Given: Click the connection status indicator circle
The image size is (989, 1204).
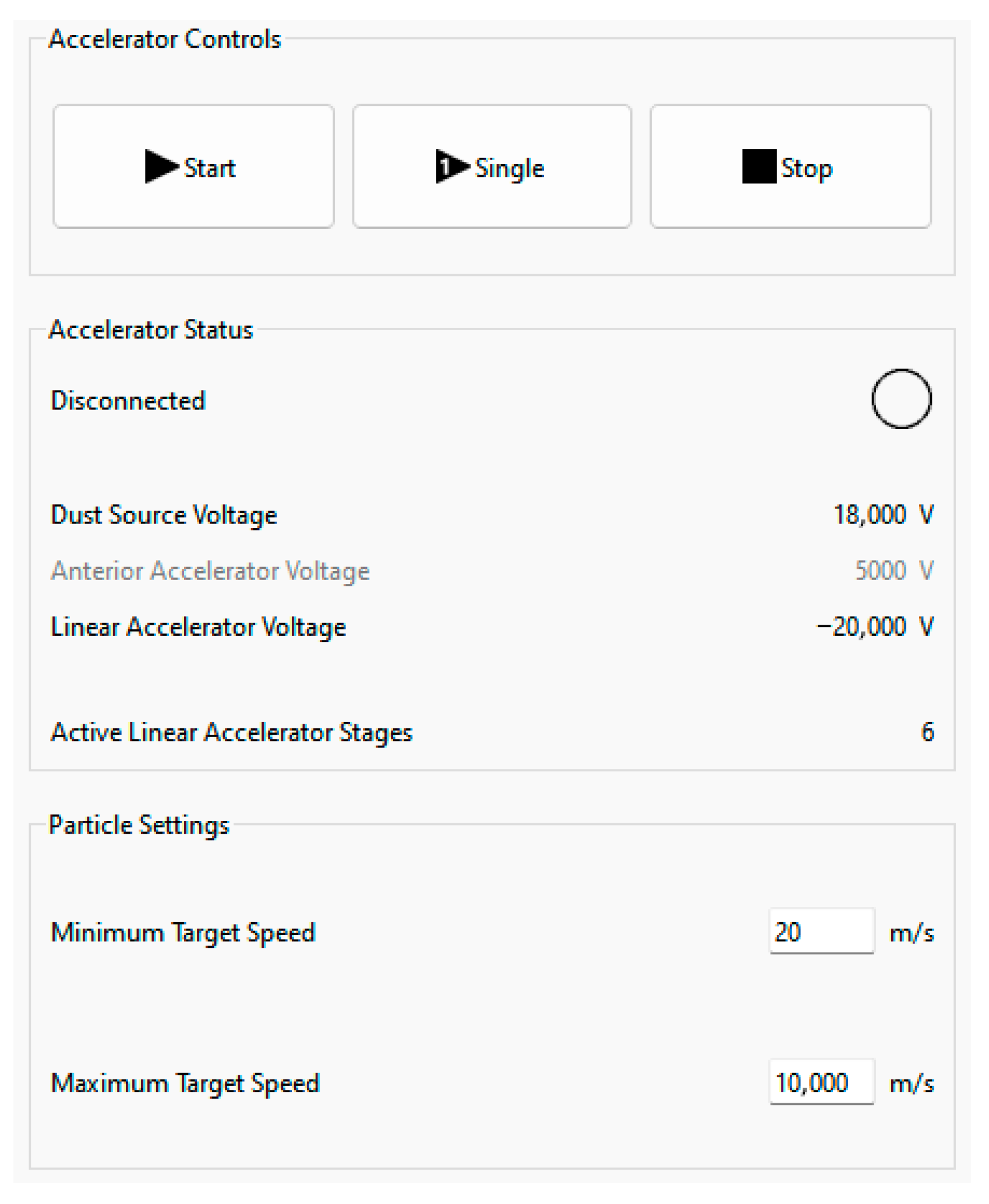Looking at the screenshot, I should coord(901,399).
